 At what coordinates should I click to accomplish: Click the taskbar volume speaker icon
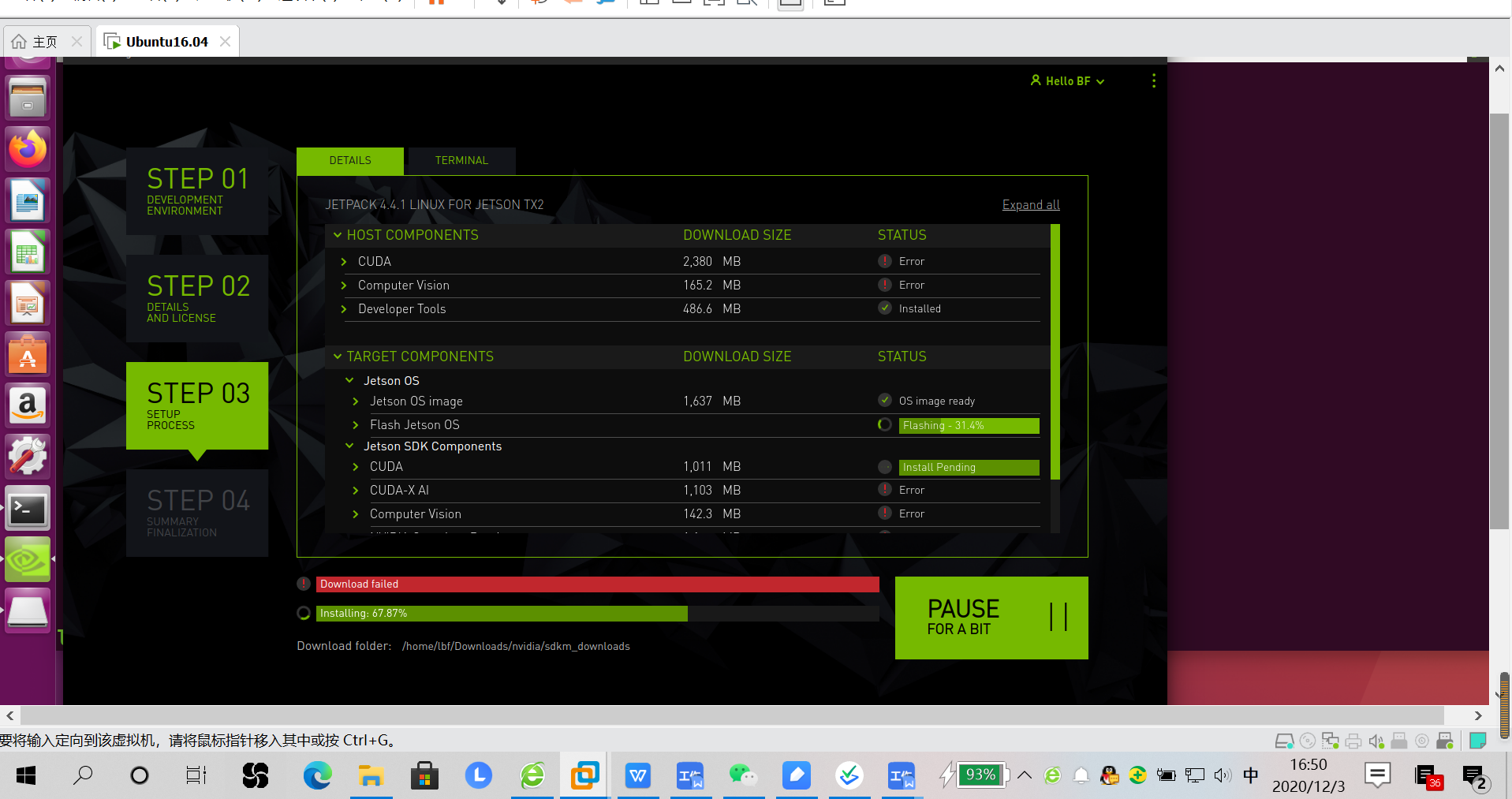click(x=1223, y=775)
